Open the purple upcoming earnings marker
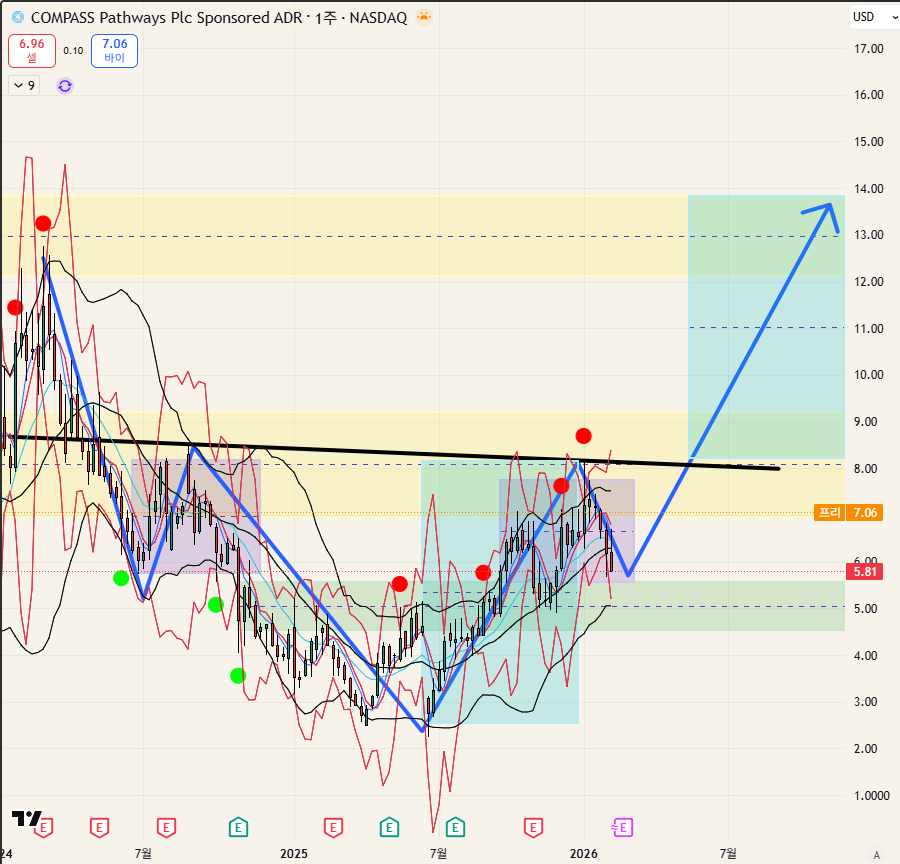The width and height of the screenshot is (900, 864). pyautogui.click(x=622, y=828)
